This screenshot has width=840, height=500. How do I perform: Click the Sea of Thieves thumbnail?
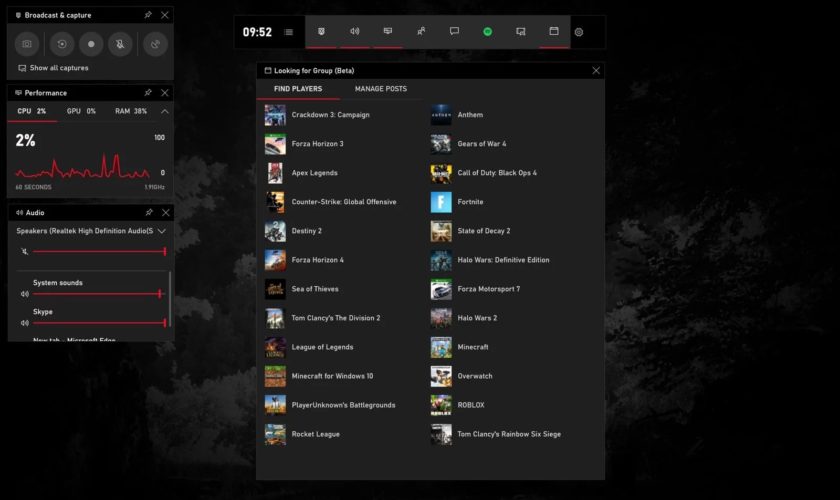point(275,289)
